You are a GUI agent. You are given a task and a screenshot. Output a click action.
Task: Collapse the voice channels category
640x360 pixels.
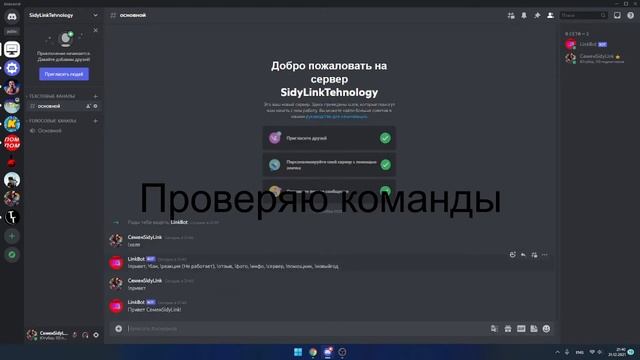click(52, 121)
